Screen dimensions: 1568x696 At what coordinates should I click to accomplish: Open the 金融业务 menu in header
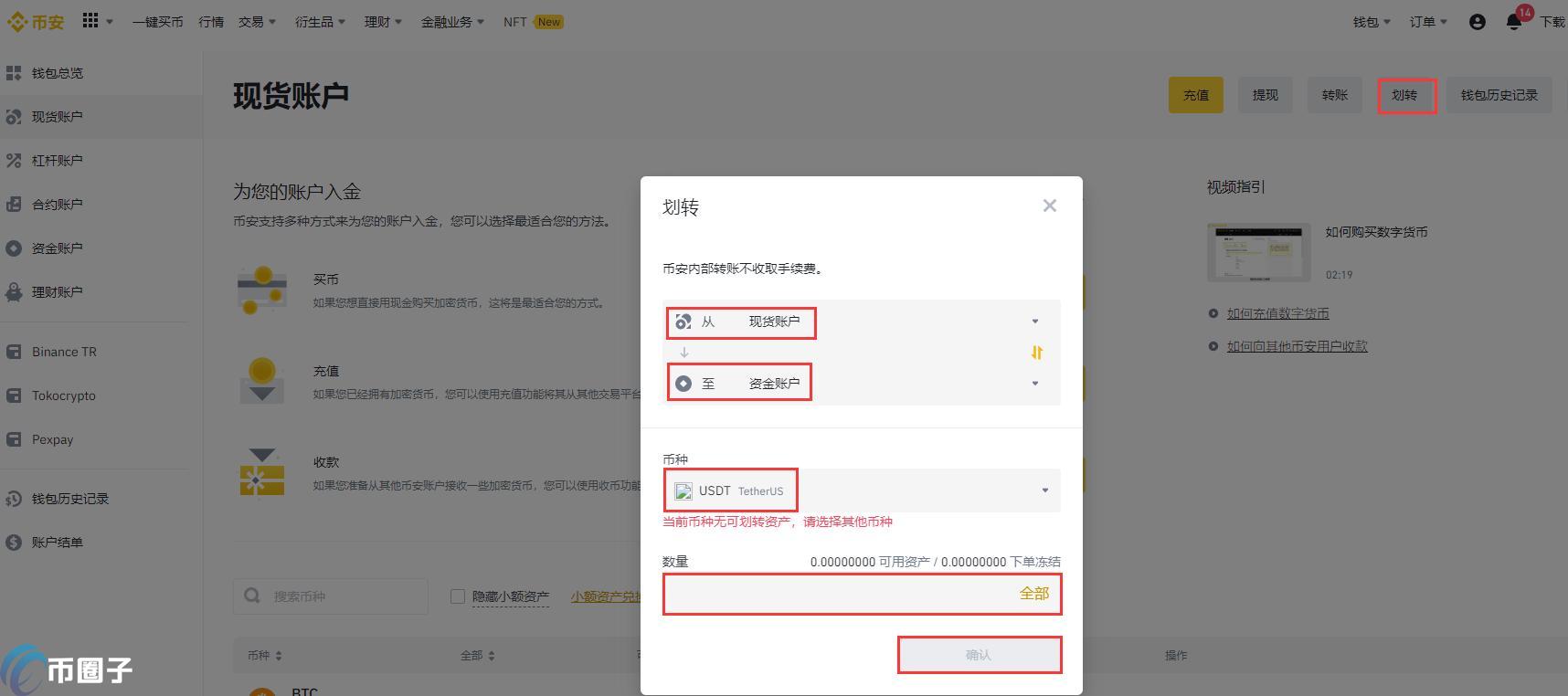coord(452,22)
